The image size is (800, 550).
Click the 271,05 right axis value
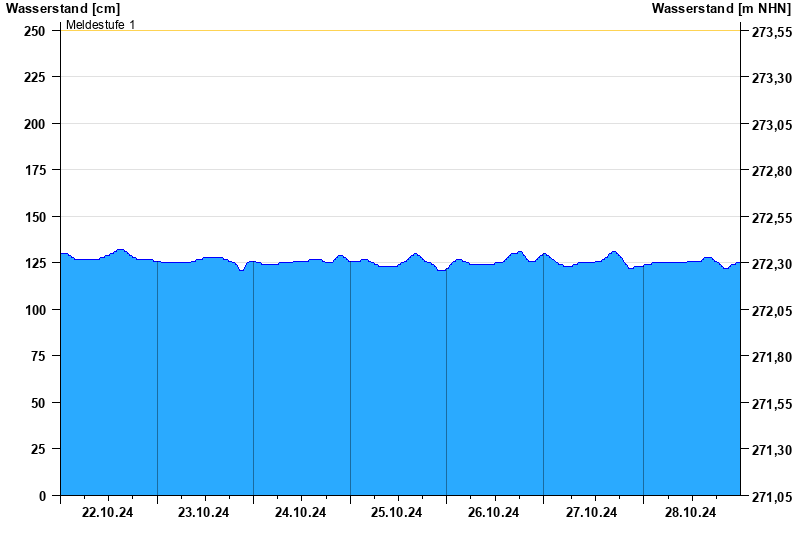771,496
